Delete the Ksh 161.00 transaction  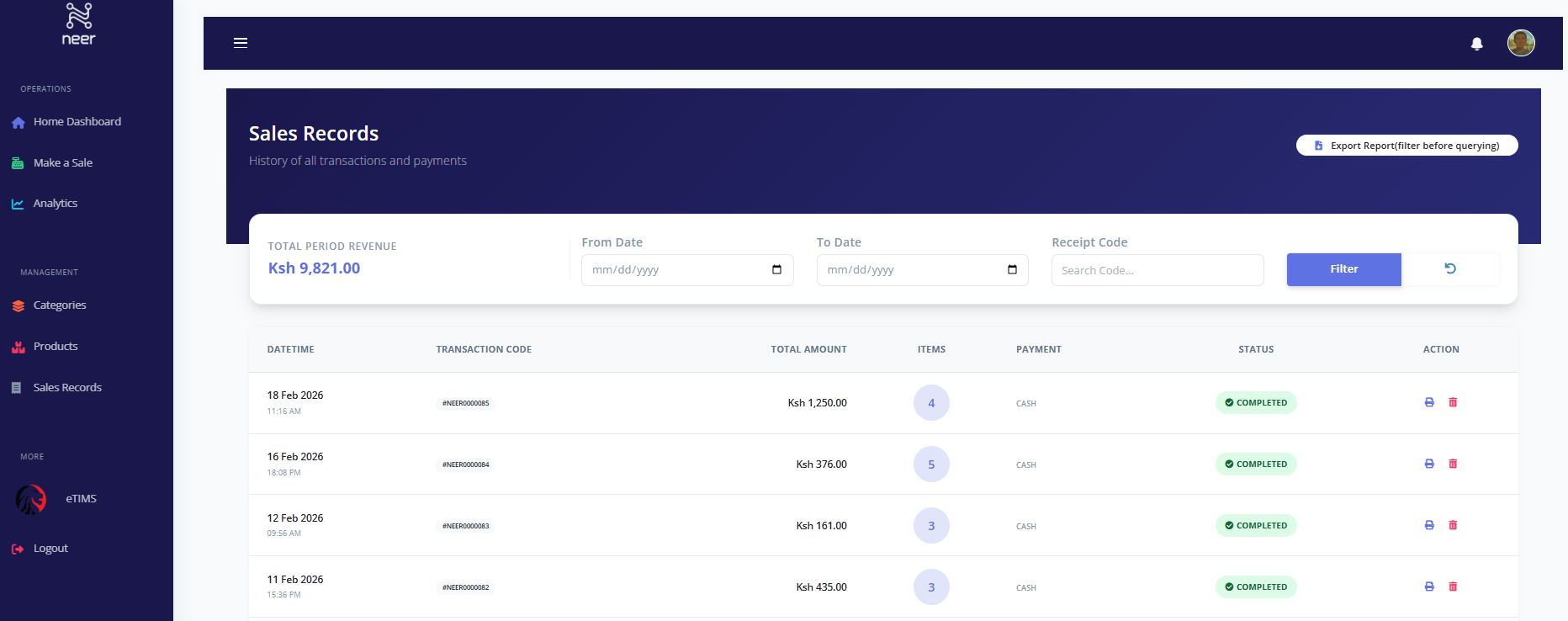click(1453, 525)
